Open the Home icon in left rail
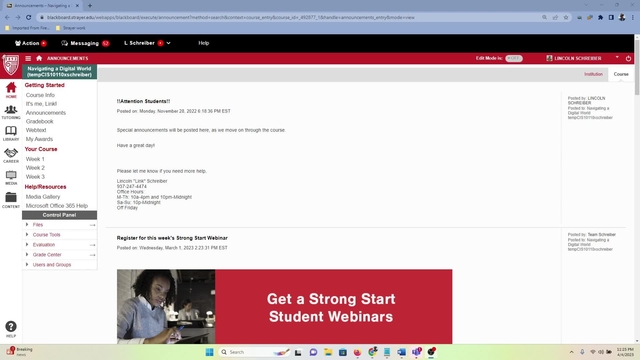640x360 pixels. [11, 89]
